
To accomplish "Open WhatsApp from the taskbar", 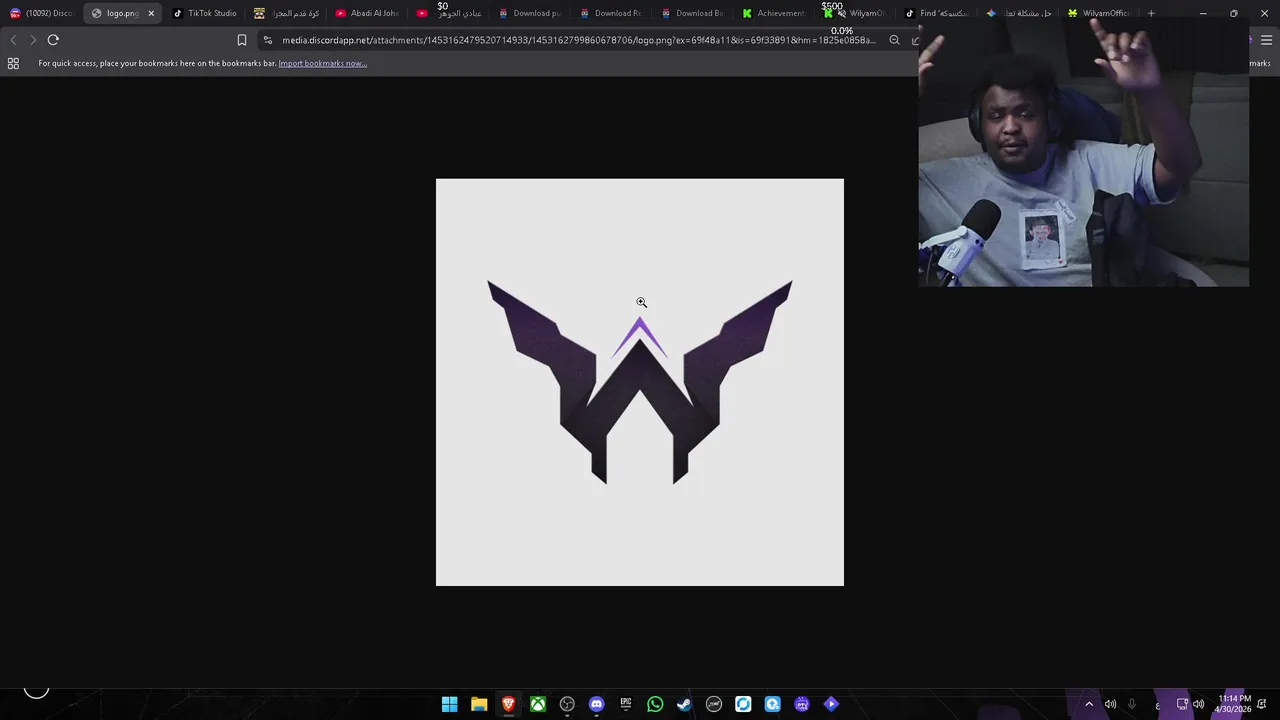I will coord(655,704).
